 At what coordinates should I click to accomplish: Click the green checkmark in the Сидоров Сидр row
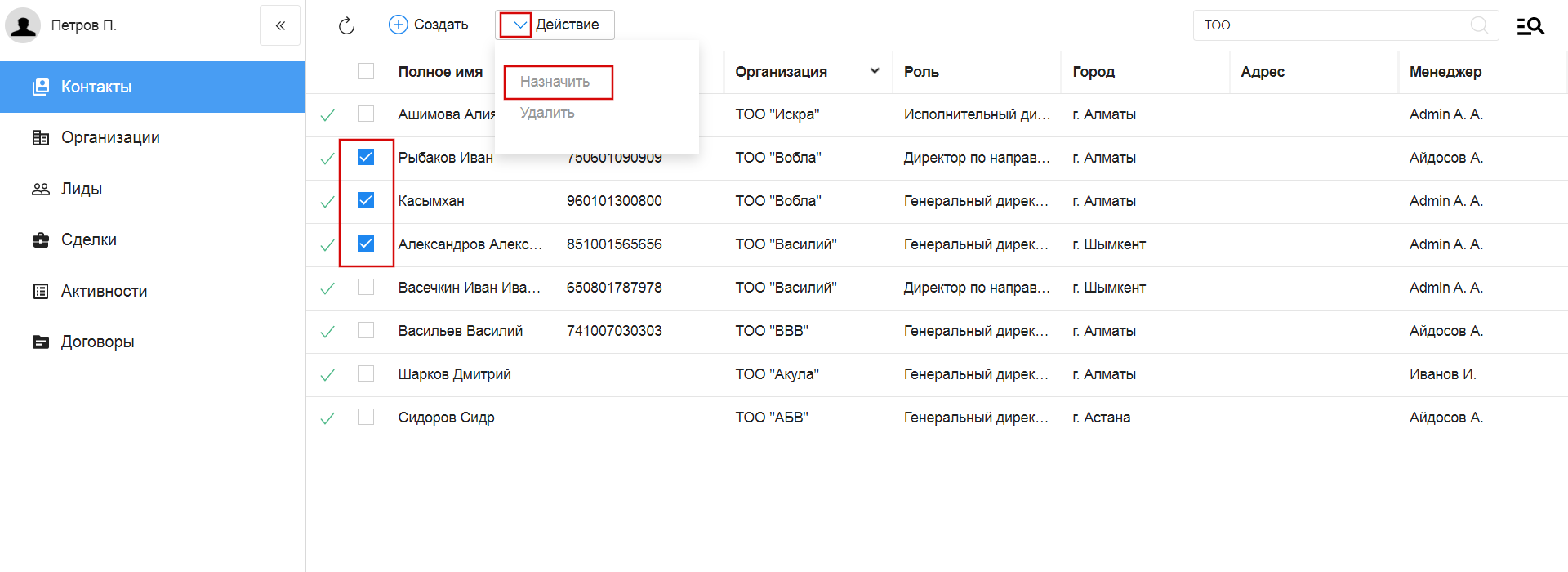click(x=327, y=418)
